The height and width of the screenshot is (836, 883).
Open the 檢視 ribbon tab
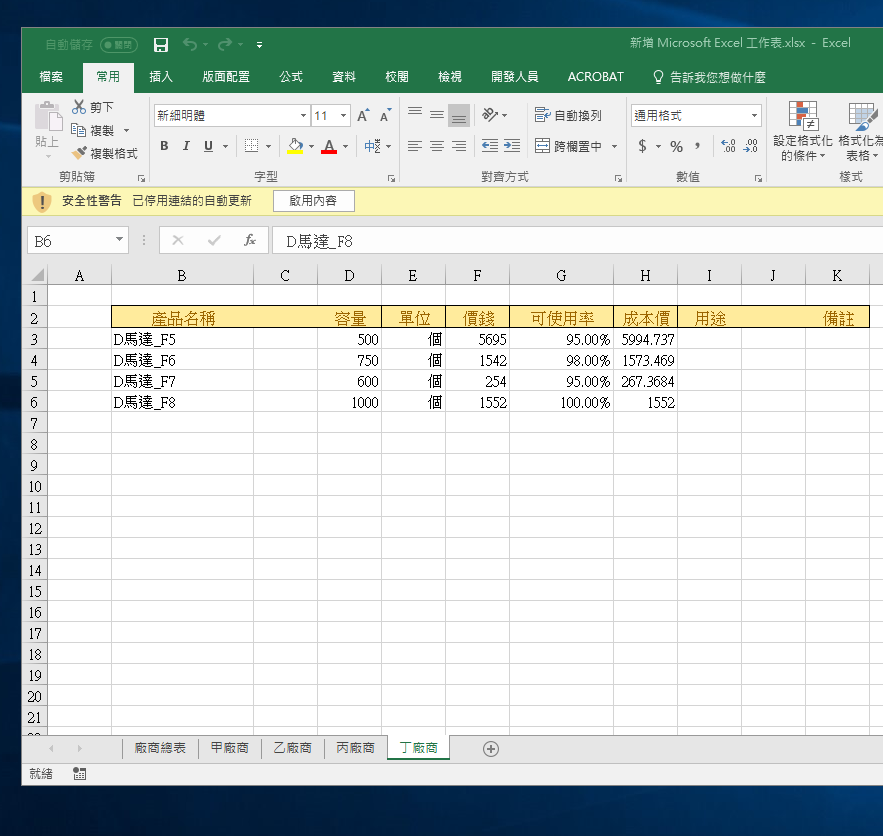450,77
